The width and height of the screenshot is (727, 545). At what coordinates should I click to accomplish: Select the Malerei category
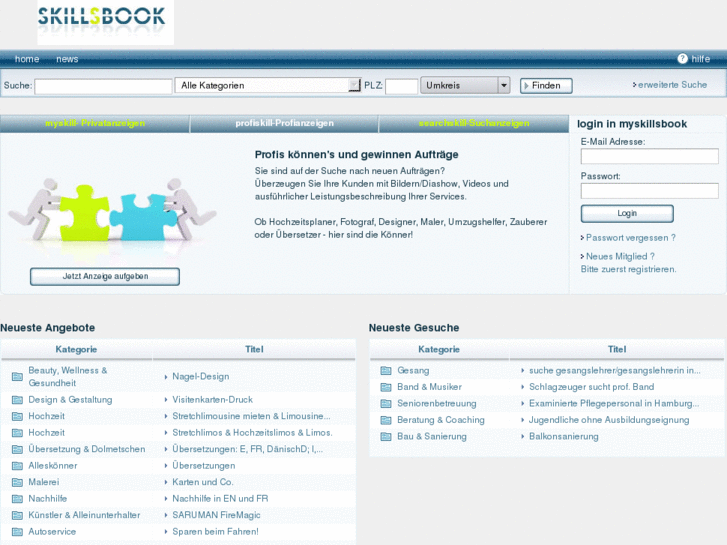44,482
